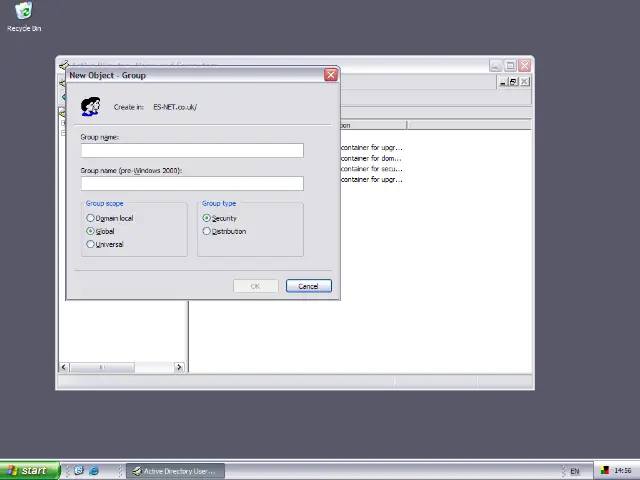Click the 'container for dom...' list row
Screen dimensions: 640x480
tap(371, 158)
